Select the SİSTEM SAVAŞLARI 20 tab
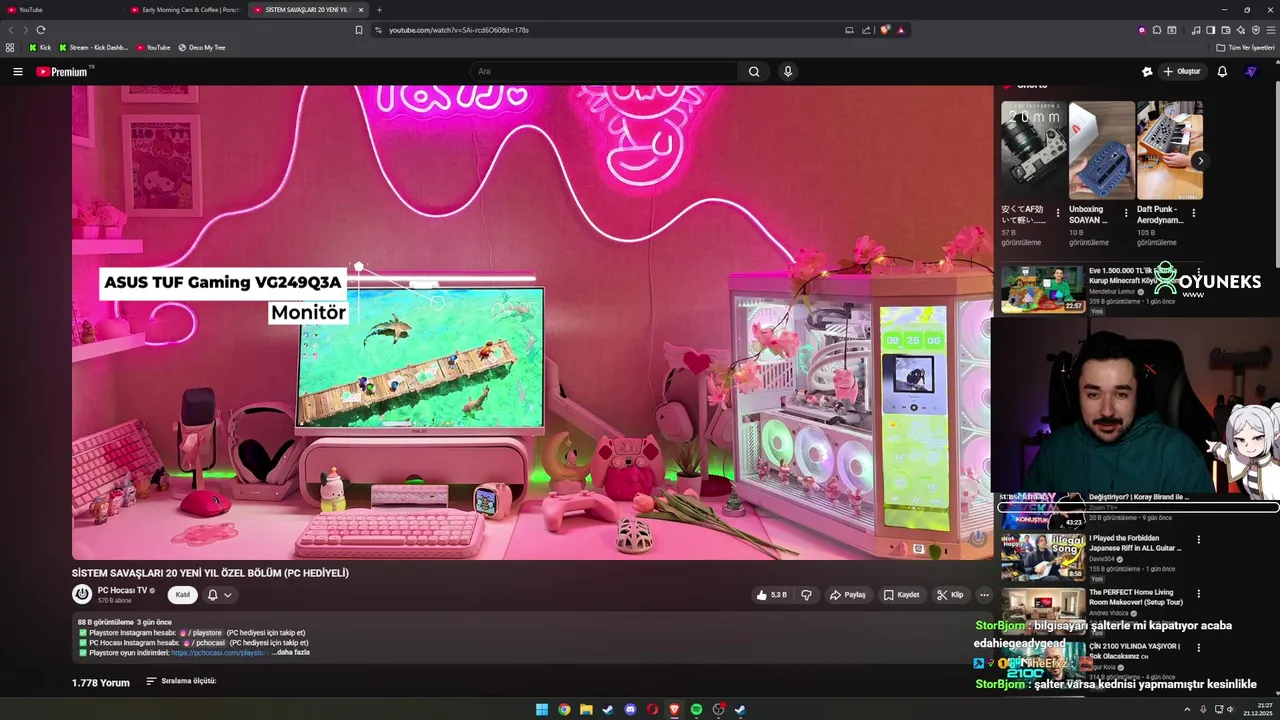 point(307,10)
